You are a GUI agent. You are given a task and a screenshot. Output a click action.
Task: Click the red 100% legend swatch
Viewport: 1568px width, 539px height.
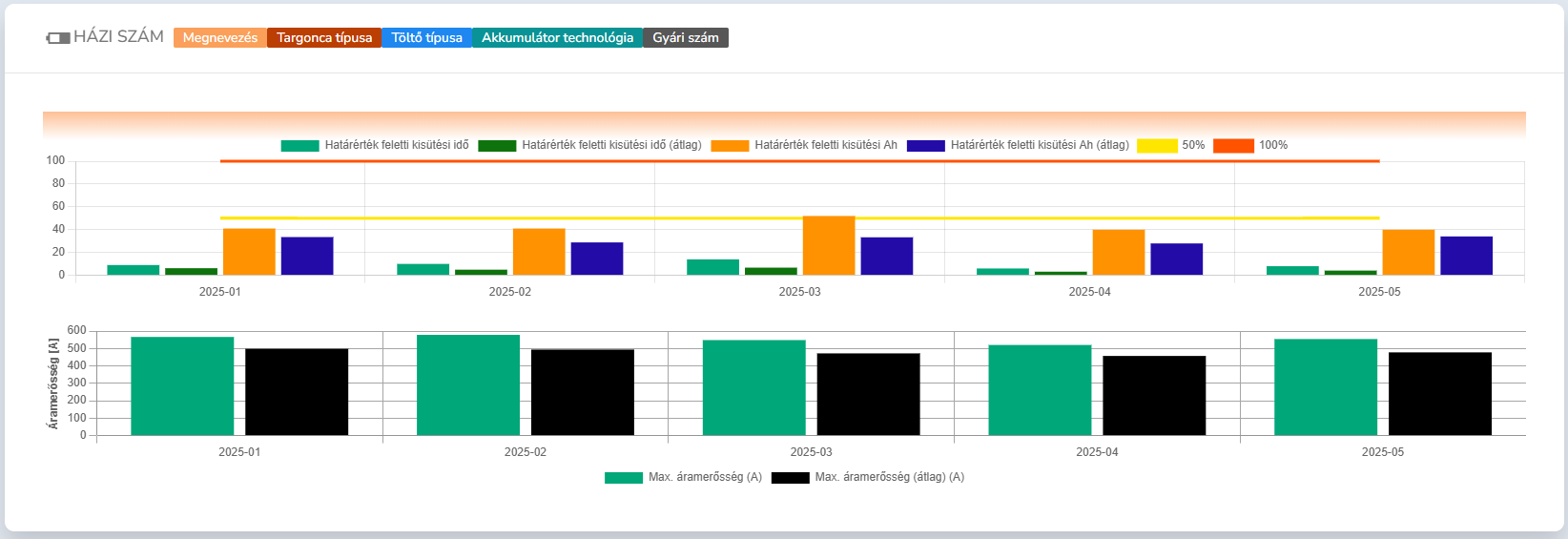(1233, 145)
